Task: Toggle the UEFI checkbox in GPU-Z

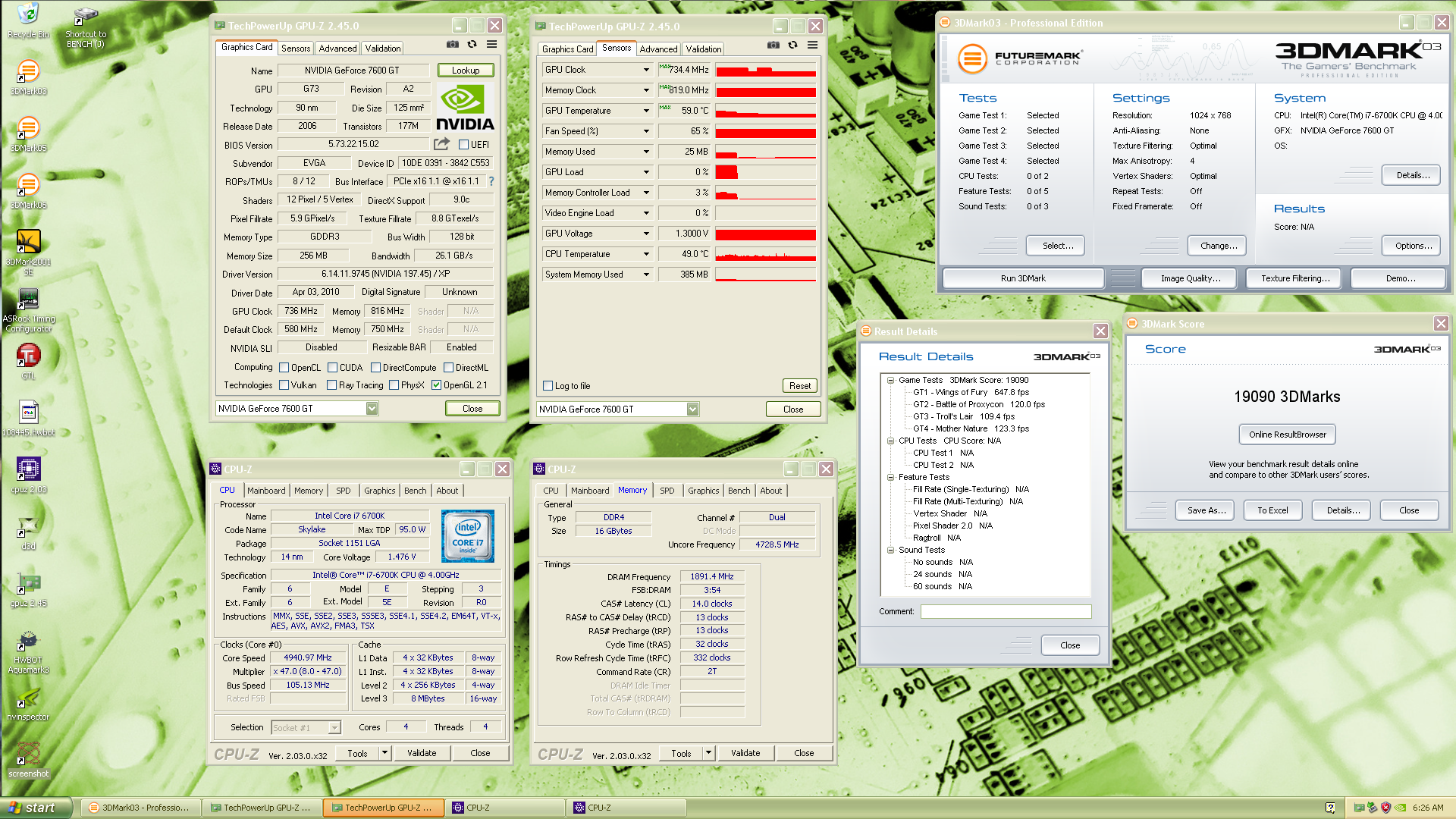Action: click(x=463, y=145)
